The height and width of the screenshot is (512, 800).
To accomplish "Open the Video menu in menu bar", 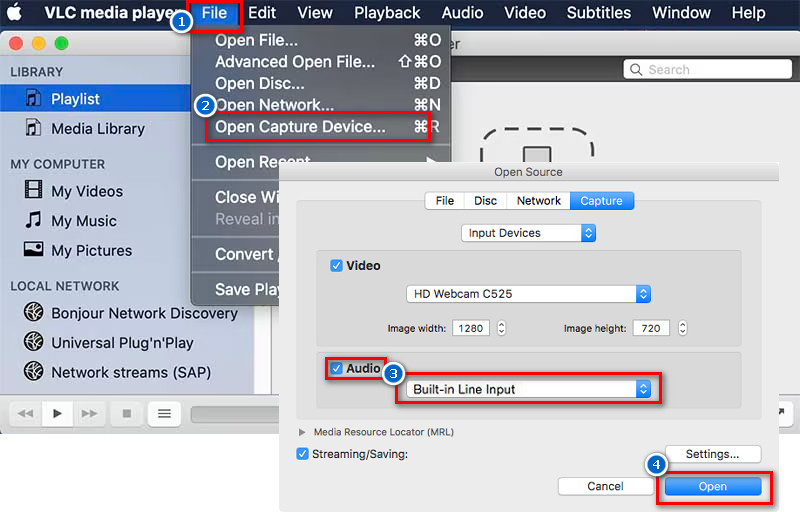I will pyautogui.click(x=525, y=13).
